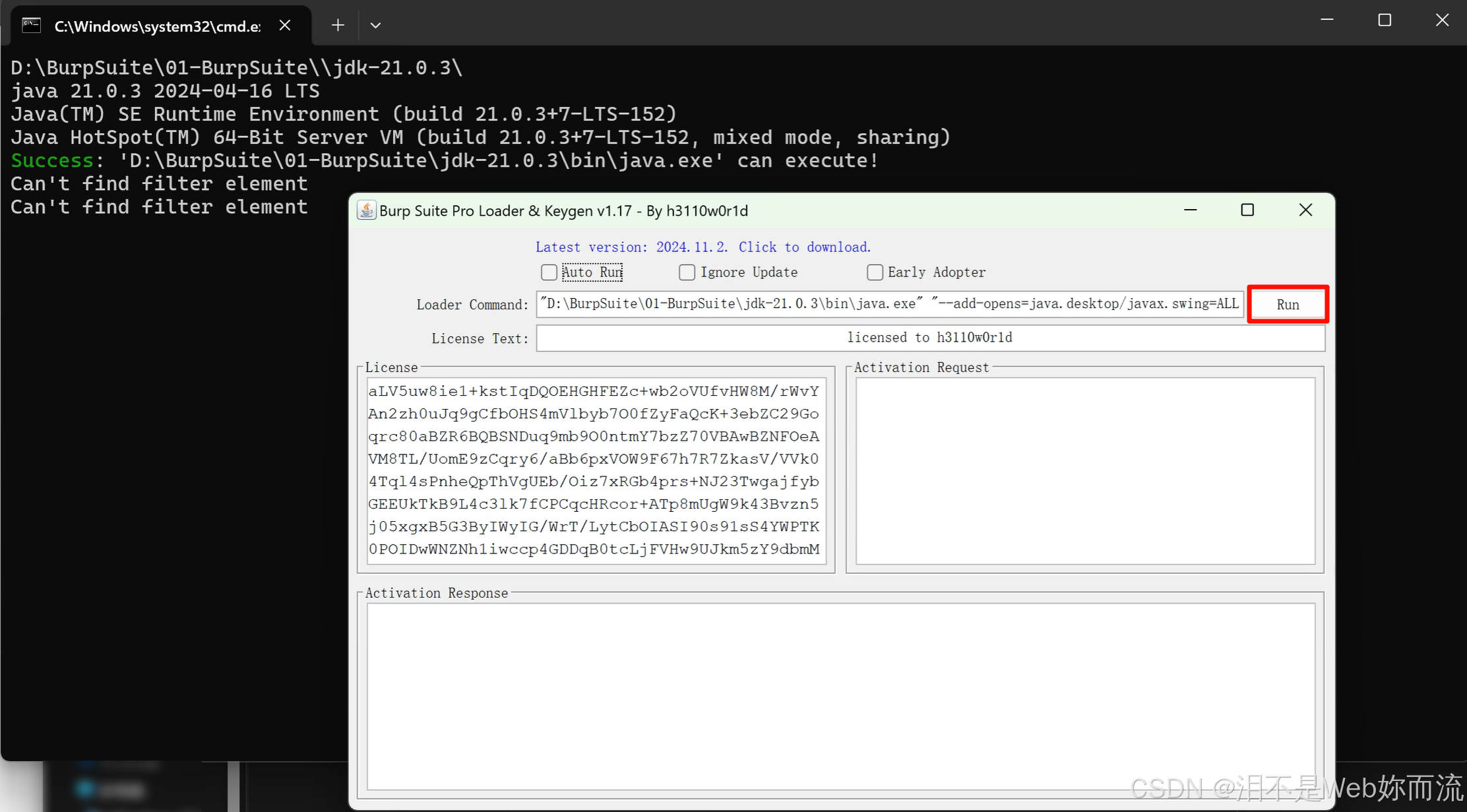Expand the terminal profile dropdown arrow
The image size is (1467, 812).
coord(375,26)
